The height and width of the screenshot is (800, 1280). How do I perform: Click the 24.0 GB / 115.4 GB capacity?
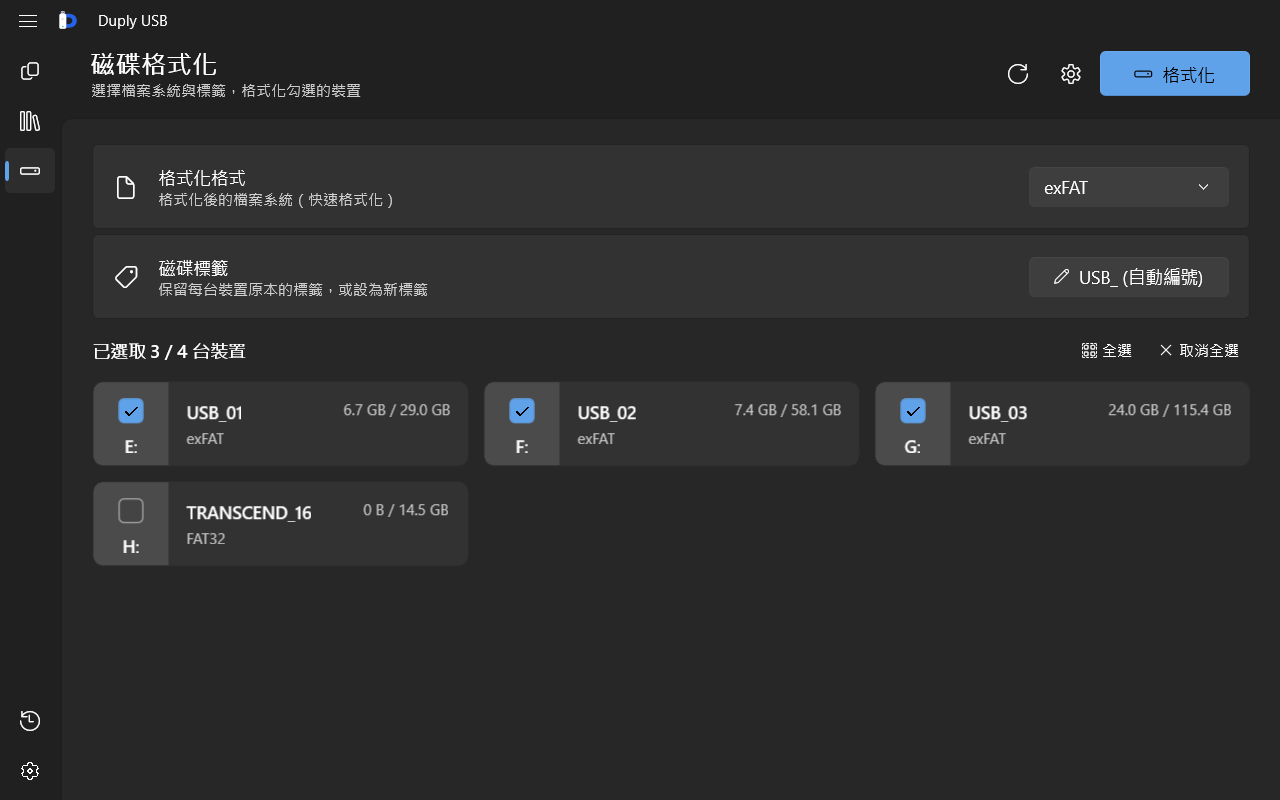1170,410
